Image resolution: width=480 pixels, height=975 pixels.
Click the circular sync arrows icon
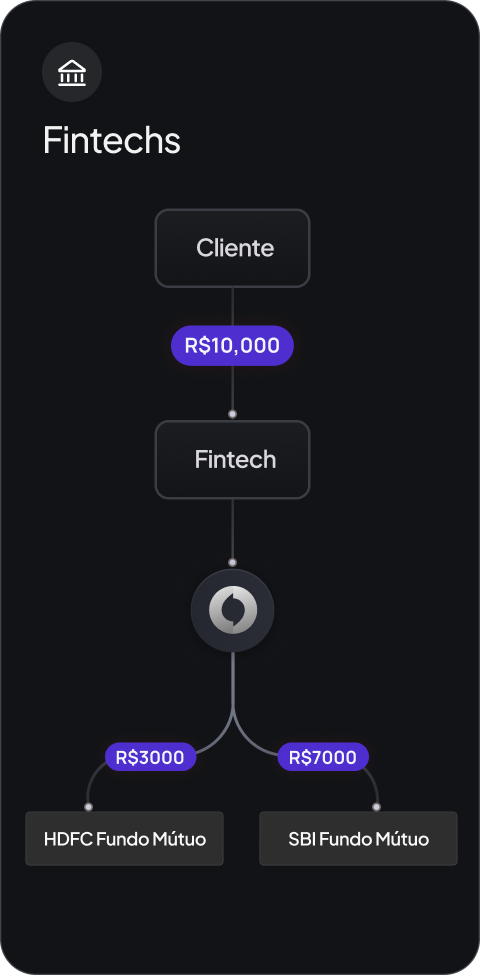232,610
